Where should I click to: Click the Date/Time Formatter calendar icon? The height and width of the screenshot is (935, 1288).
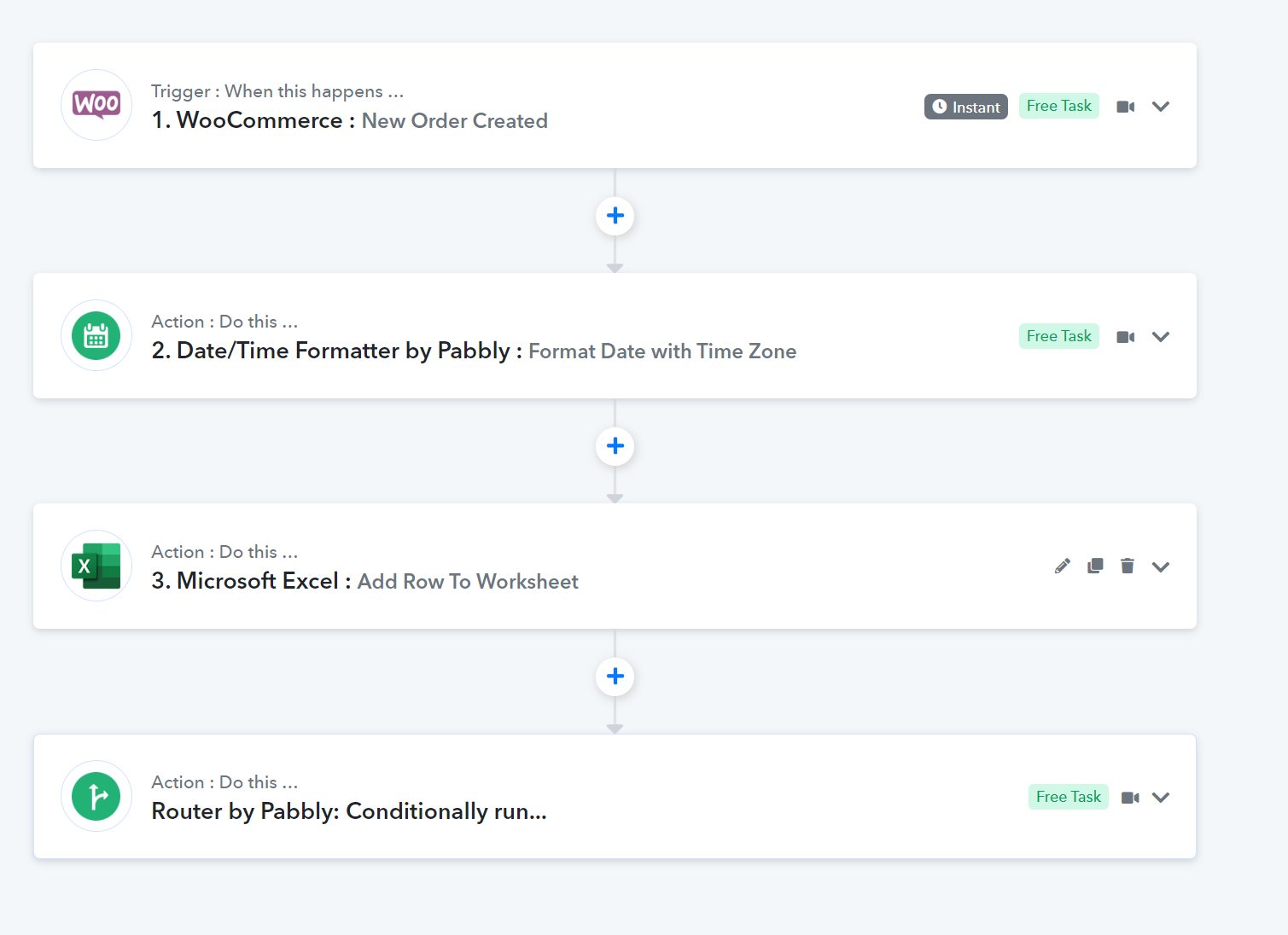pyautogui.click(x=96, y=335)
